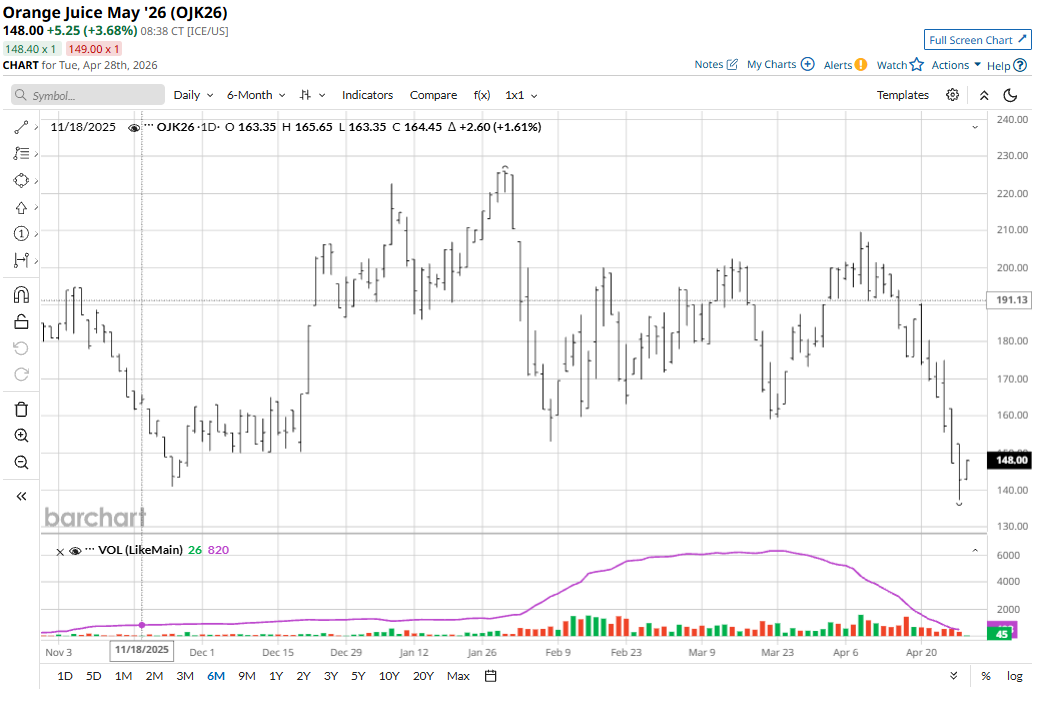Select the 3M time range
The image size is (1048, 709).
click(185, 676)
